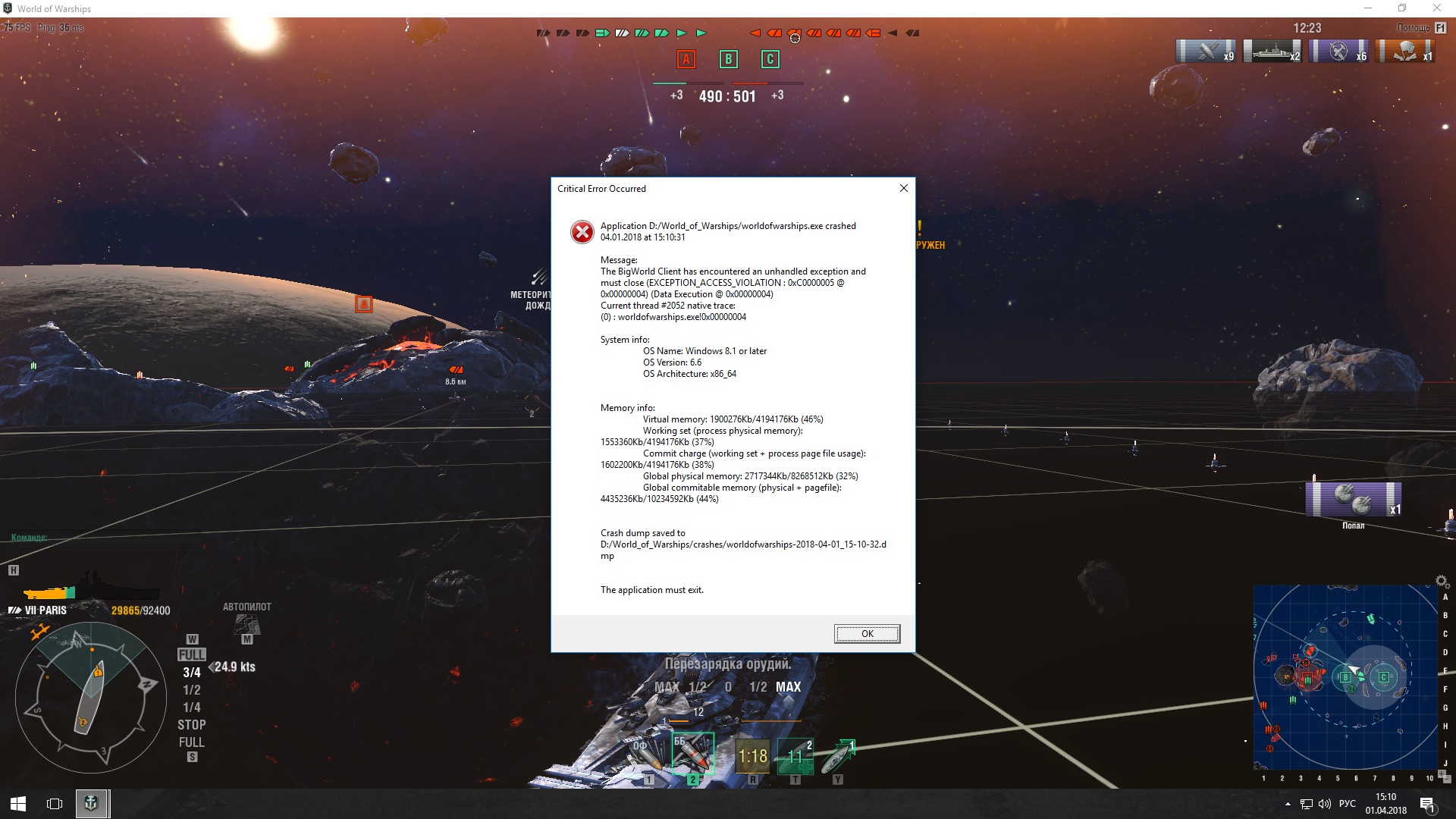1456x819 pixels.
Task: Click the 29865/92400 hit points value
Action: click(140, 610)
